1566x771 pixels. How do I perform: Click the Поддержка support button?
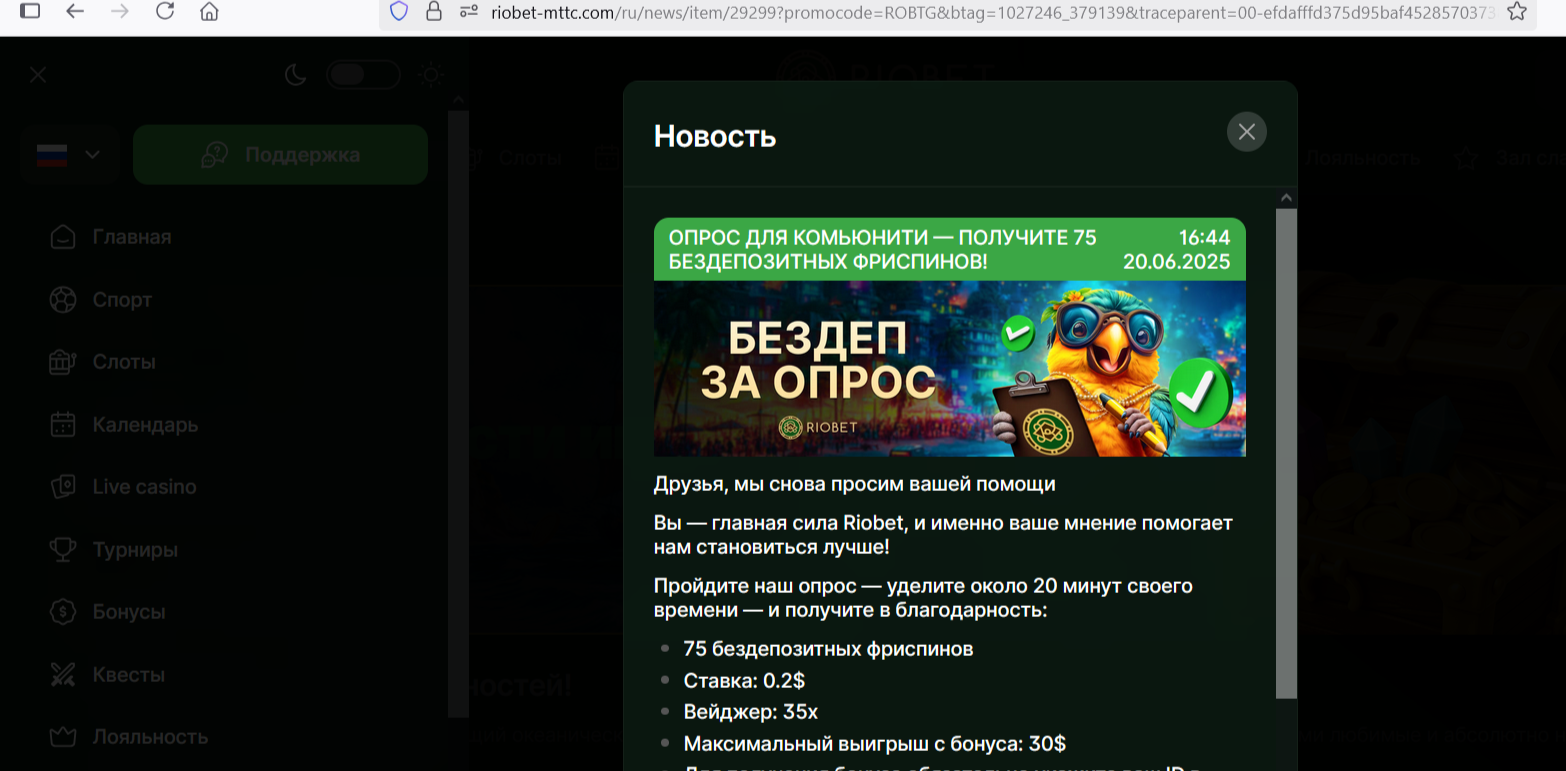tap(280, 155)
